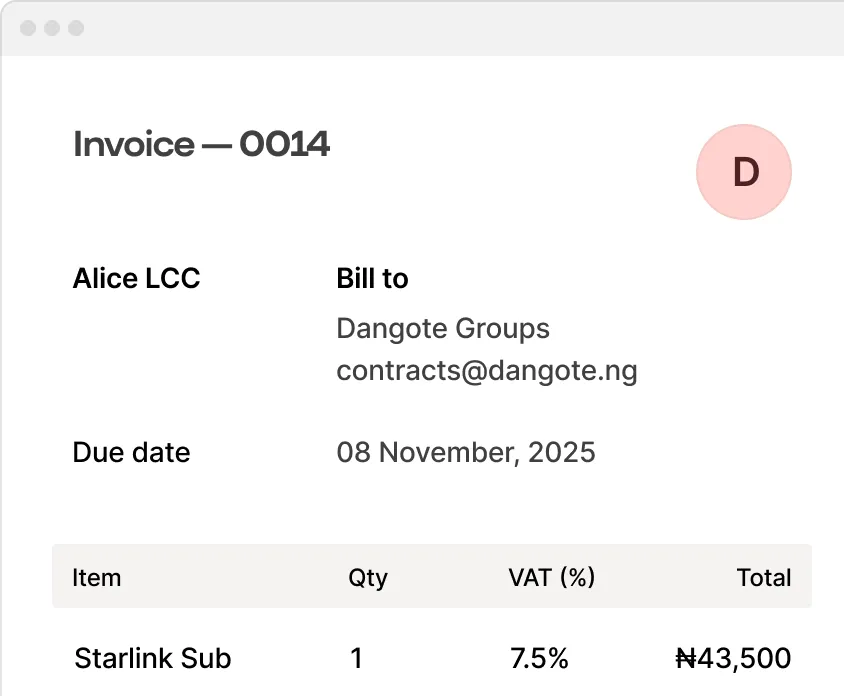Screen dimensions: 844x696
Task: Click the middle gray window dot
Action: point(52,28)
